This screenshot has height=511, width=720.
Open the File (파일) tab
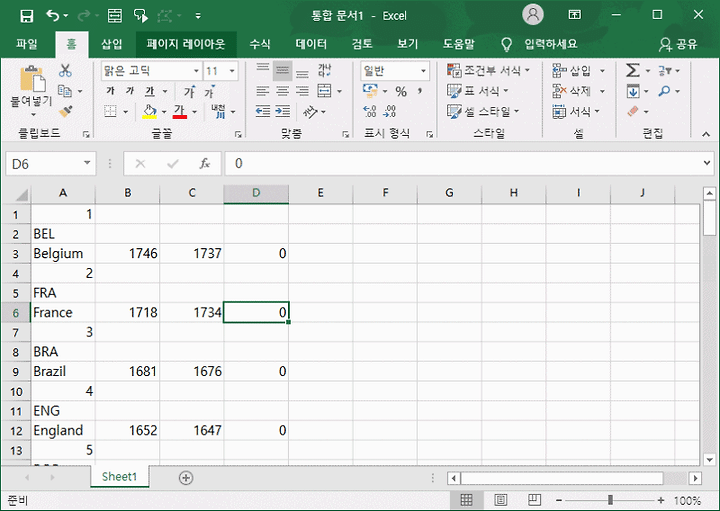[x=27, y=44]
